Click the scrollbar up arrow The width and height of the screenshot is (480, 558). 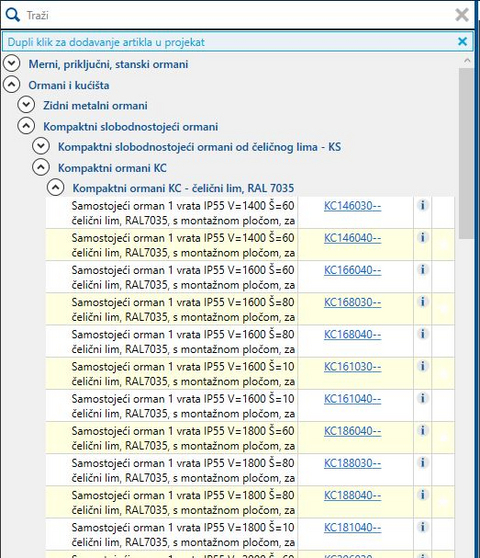(x=467, y=60)
